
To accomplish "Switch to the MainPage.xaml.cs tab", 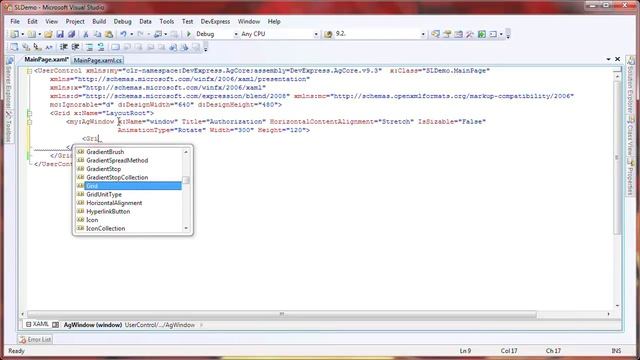I will [x=98, y=60].
